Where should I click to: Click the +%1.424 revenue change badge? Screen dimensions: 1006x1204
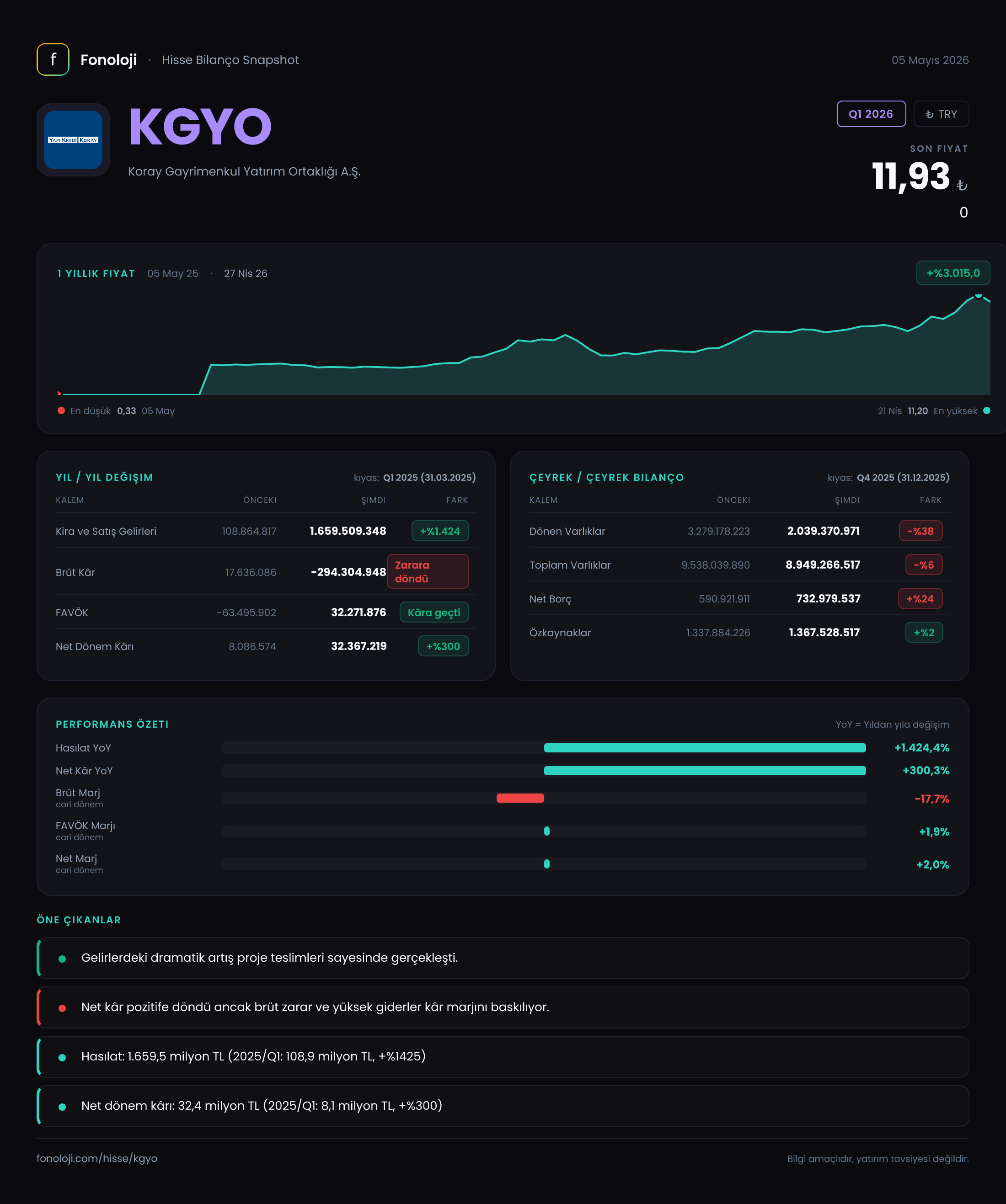[x=440, y=531]
